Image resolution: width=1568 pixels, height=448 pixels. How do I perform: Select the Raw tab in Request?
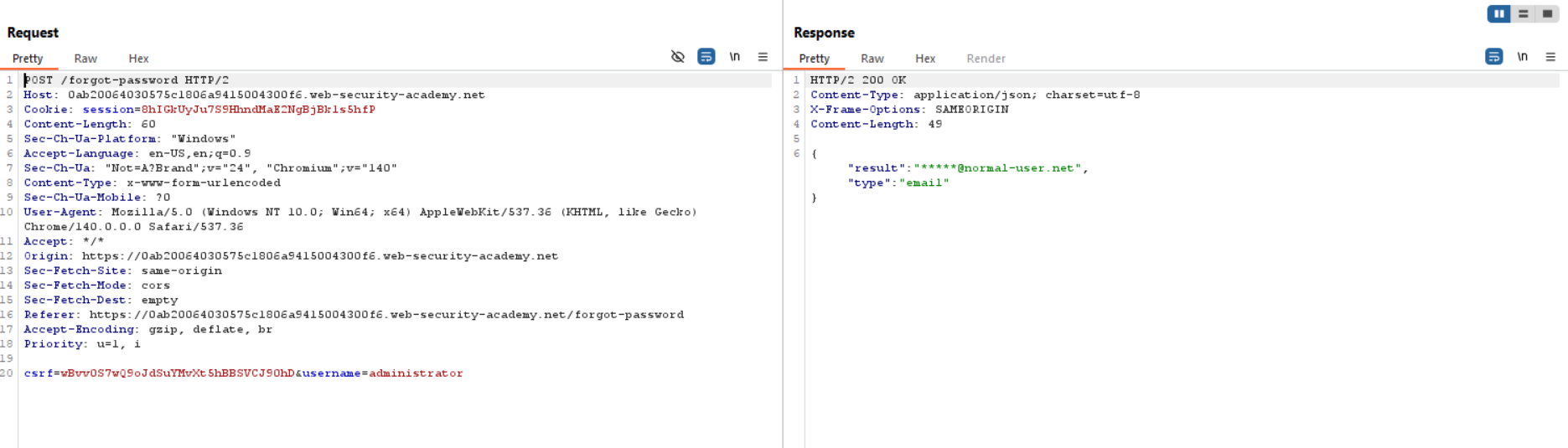coord(85,59)
